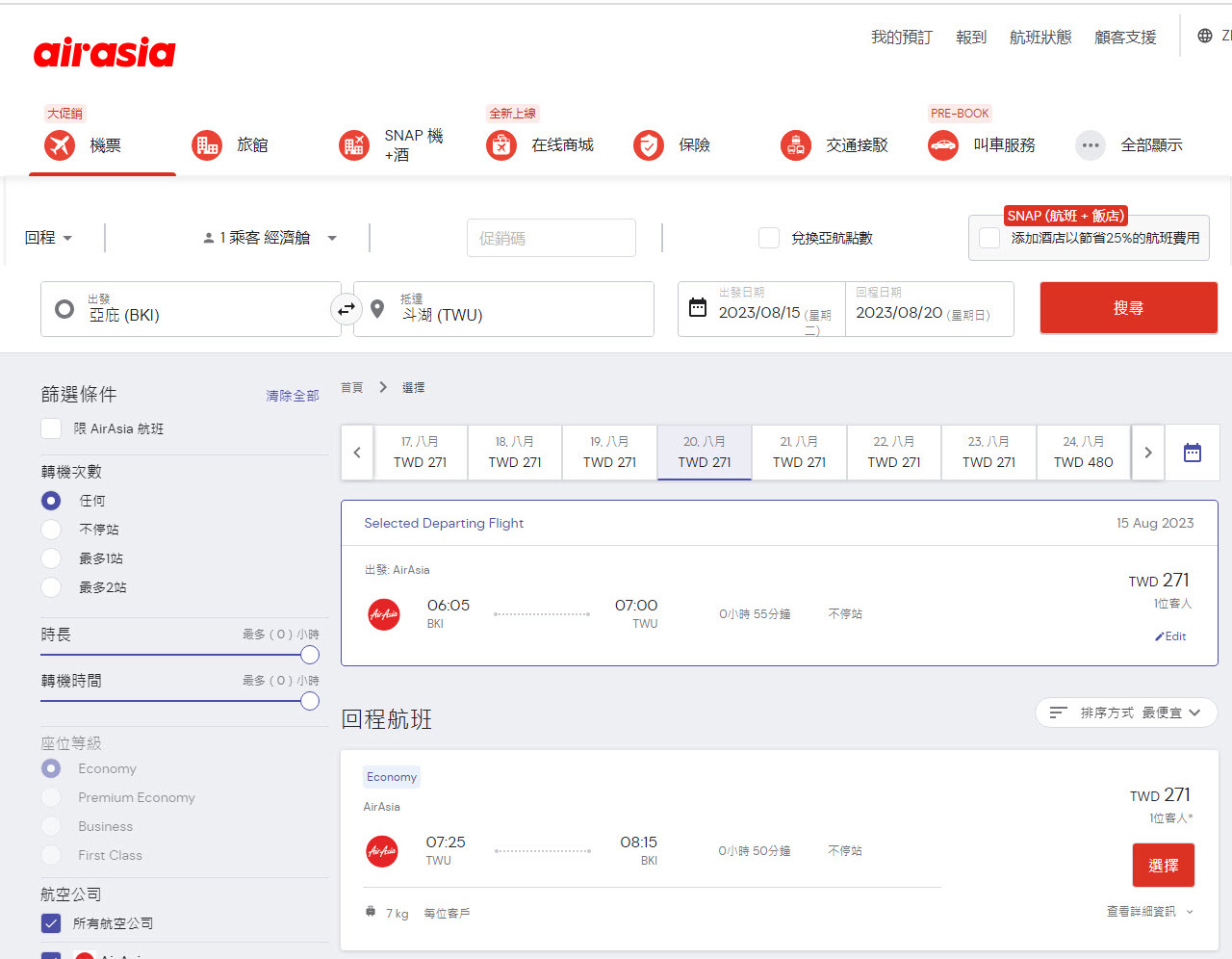Viewport: 1232px width, 959px height.
Task: Click 選擇 to choose the return flight
Action: (x=1164, y=866)
